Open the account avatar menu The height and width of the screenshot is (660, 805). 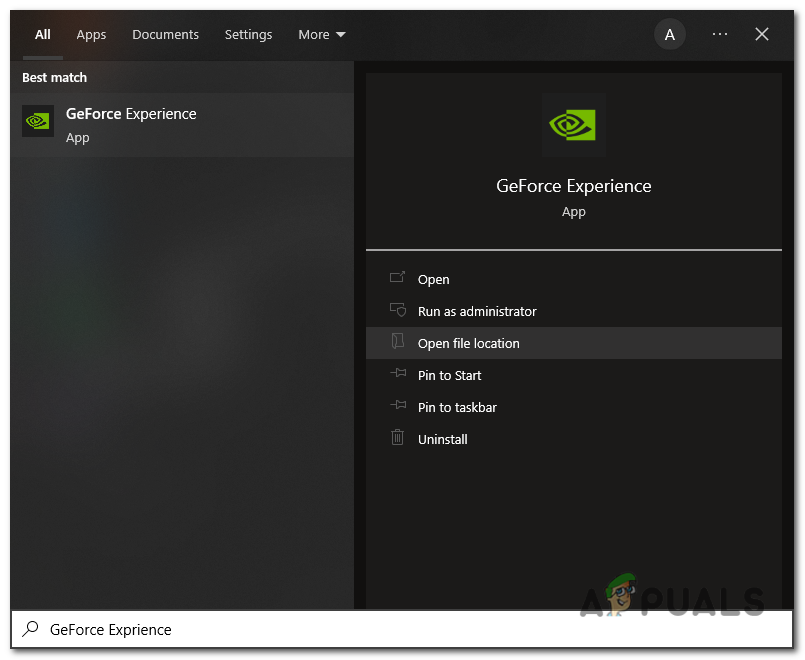(x=669, y=34)
